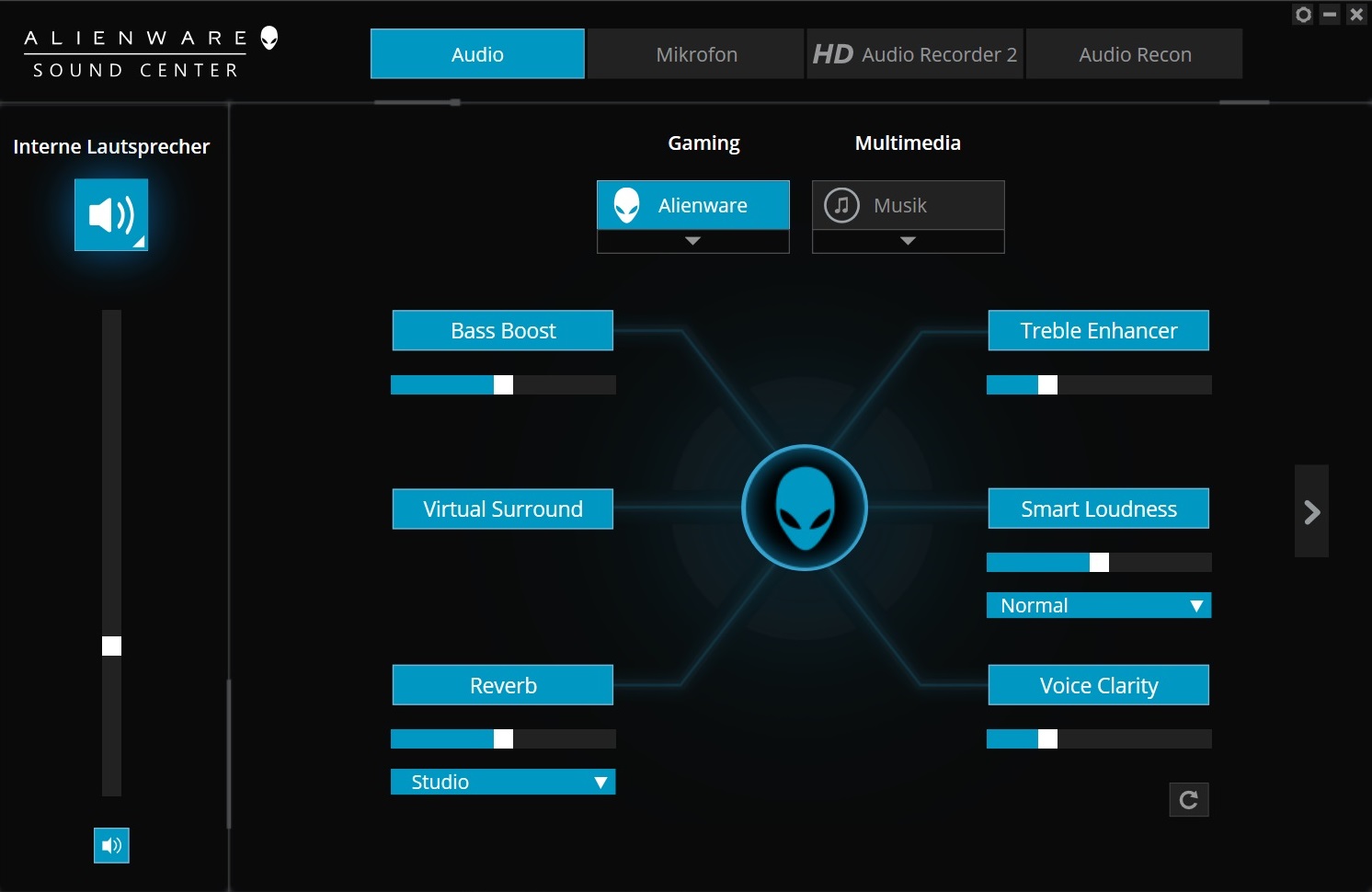The image size is (1372, 892).
Task: Go to next page with right chevron
Action: pos(1311,511)
